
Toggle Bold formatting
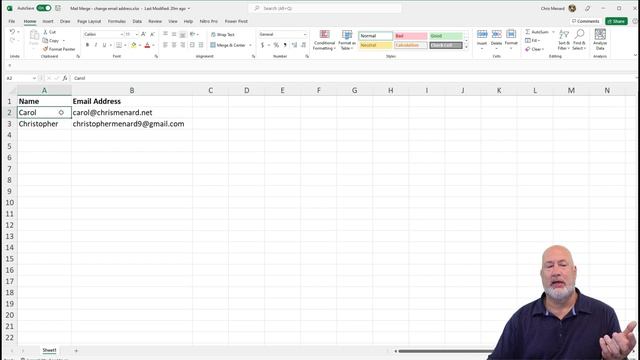coord(87,45)
